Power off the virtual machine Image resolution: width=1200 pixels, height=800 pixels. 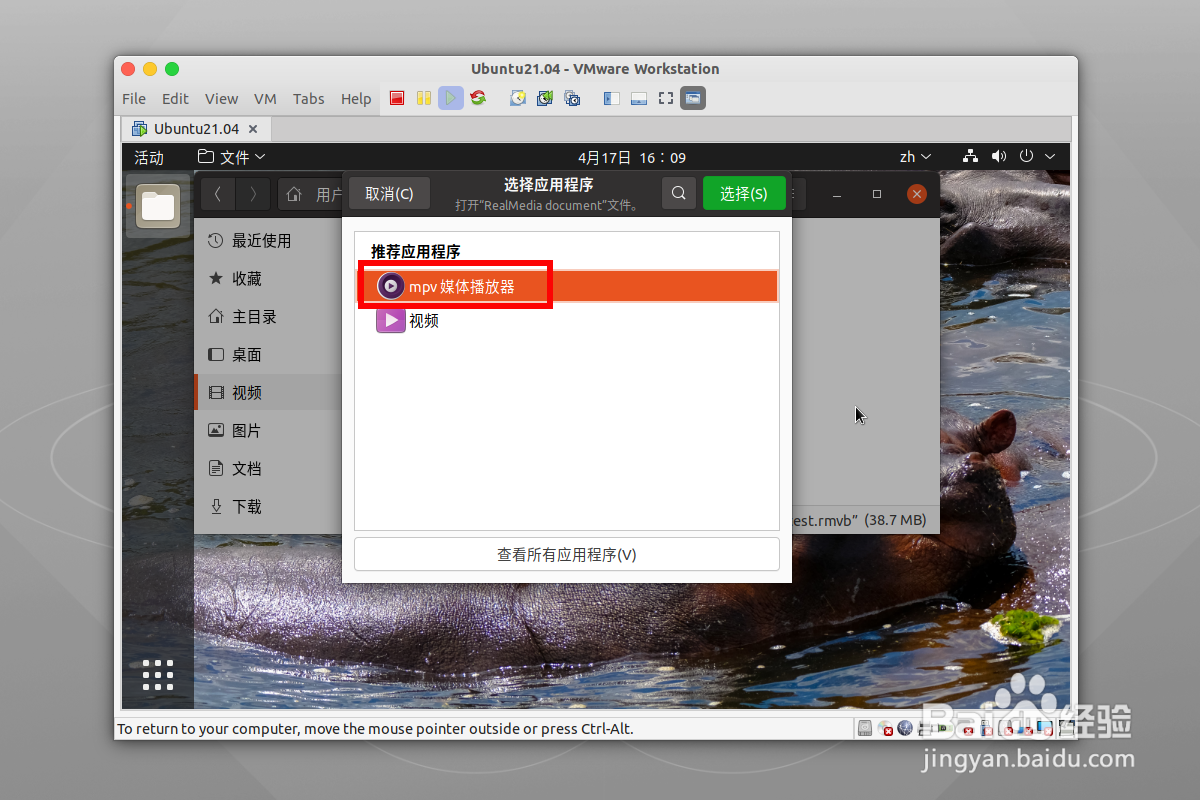click(x=396, y=98)
